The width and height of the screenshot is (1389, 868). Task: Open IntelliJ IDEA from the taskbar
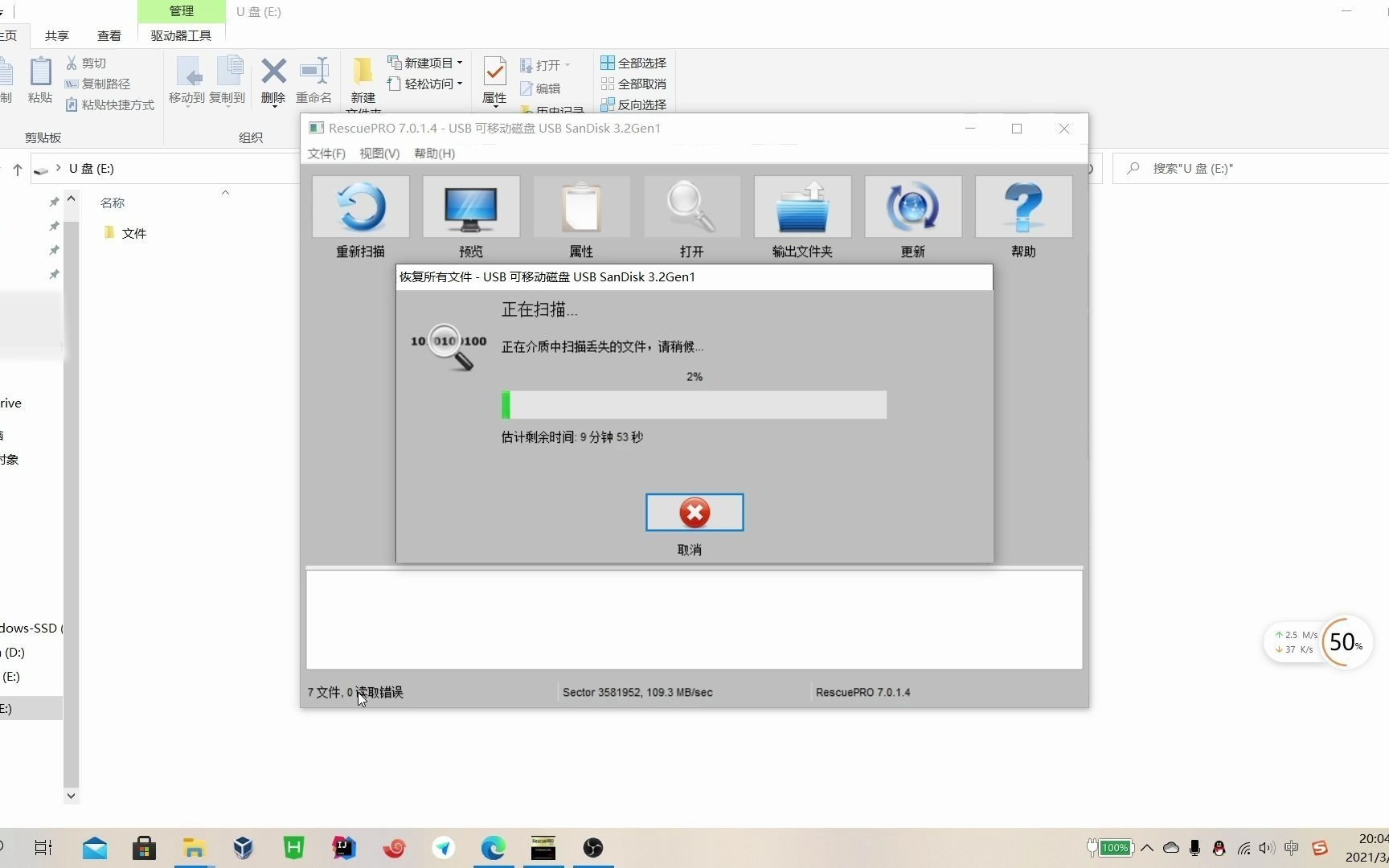[x=344, y=848]
